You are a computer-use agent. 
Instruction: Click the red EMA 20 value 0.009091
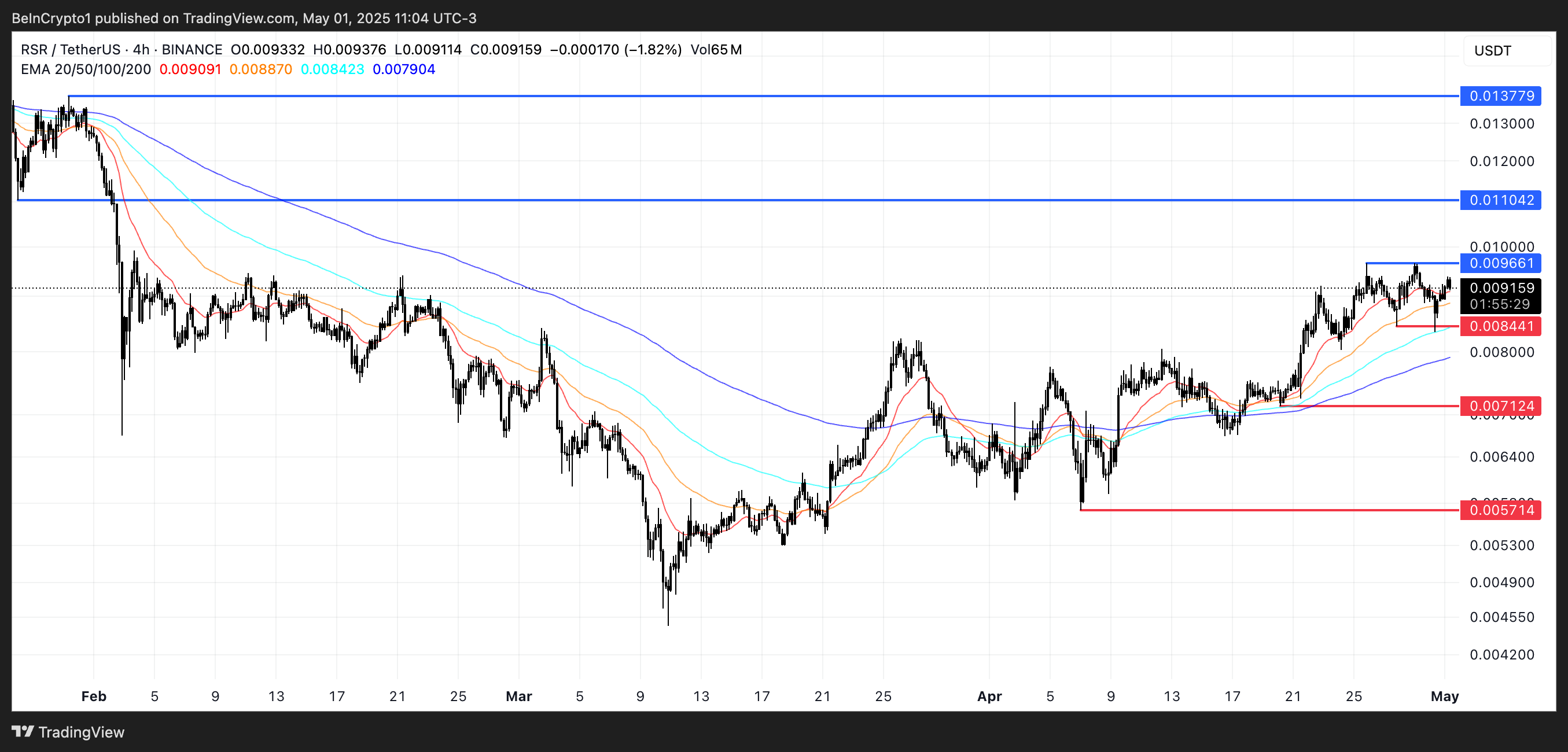pos(190,69)
